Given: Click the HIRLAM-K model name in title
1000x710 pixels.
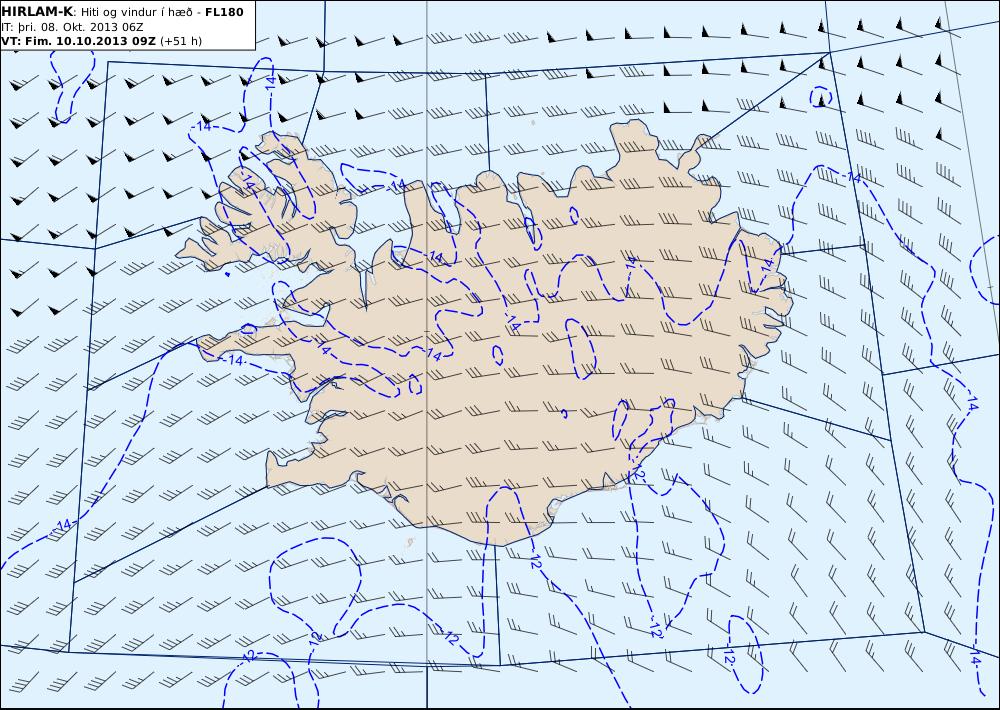Looking at the screenshot, I should pos(38,12).
